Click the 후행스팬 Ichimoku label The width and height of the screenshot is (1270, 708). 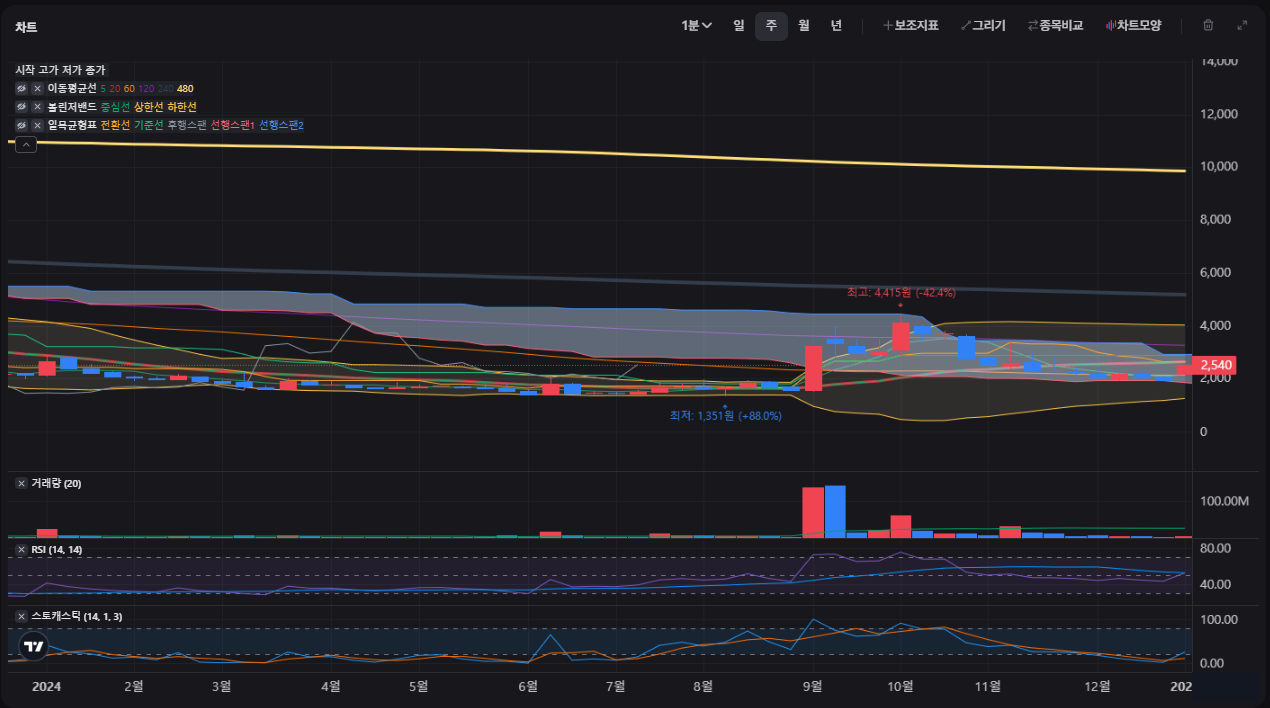point(186,125)
